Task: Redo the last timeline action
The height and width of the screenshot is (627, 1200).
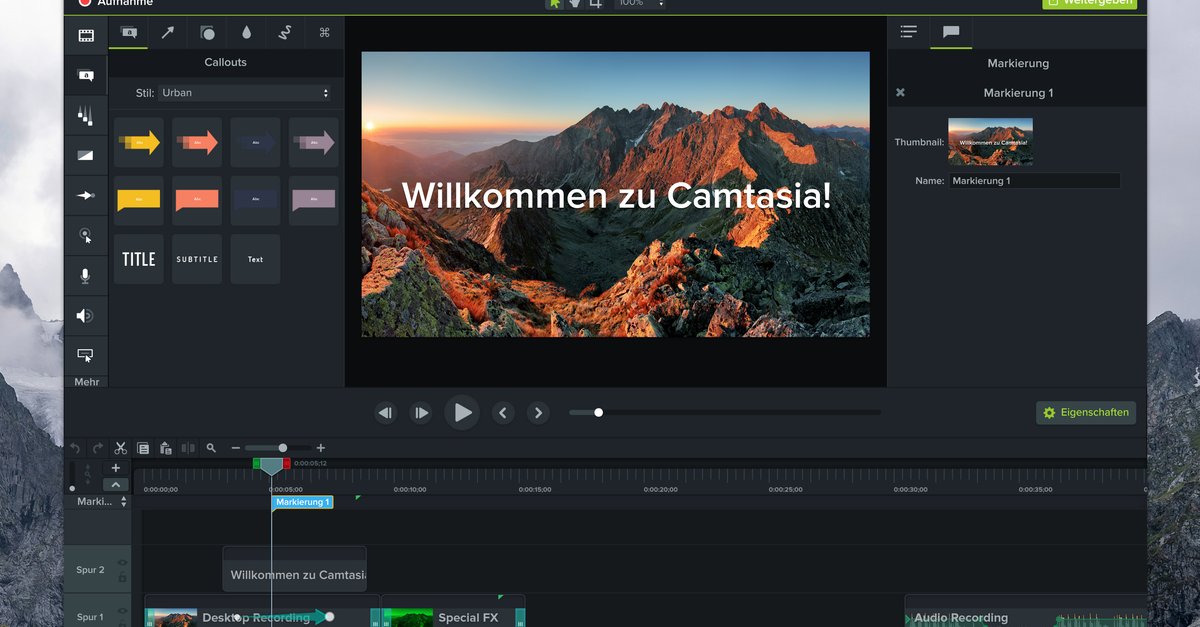Action: [97, 448]
